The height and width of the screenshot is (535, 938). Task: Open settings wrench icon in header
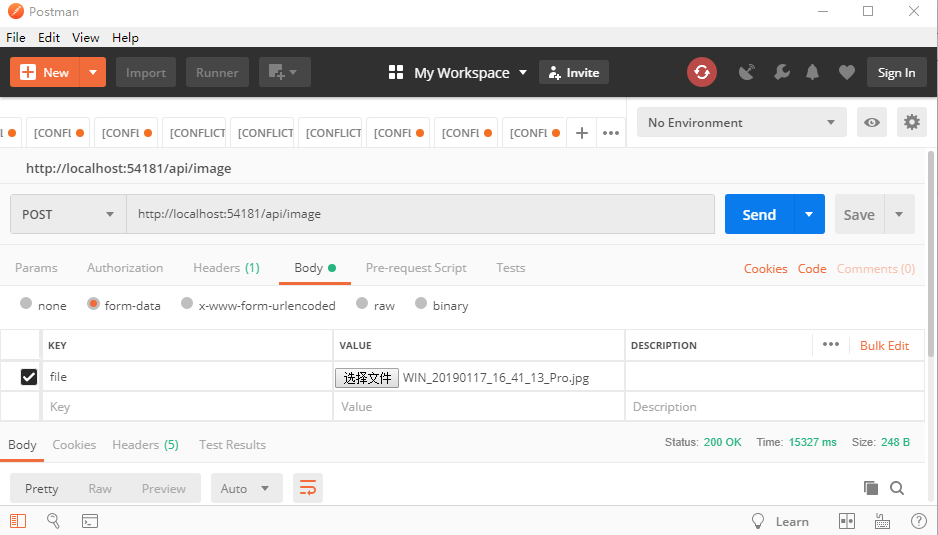(x=781, y=72)
